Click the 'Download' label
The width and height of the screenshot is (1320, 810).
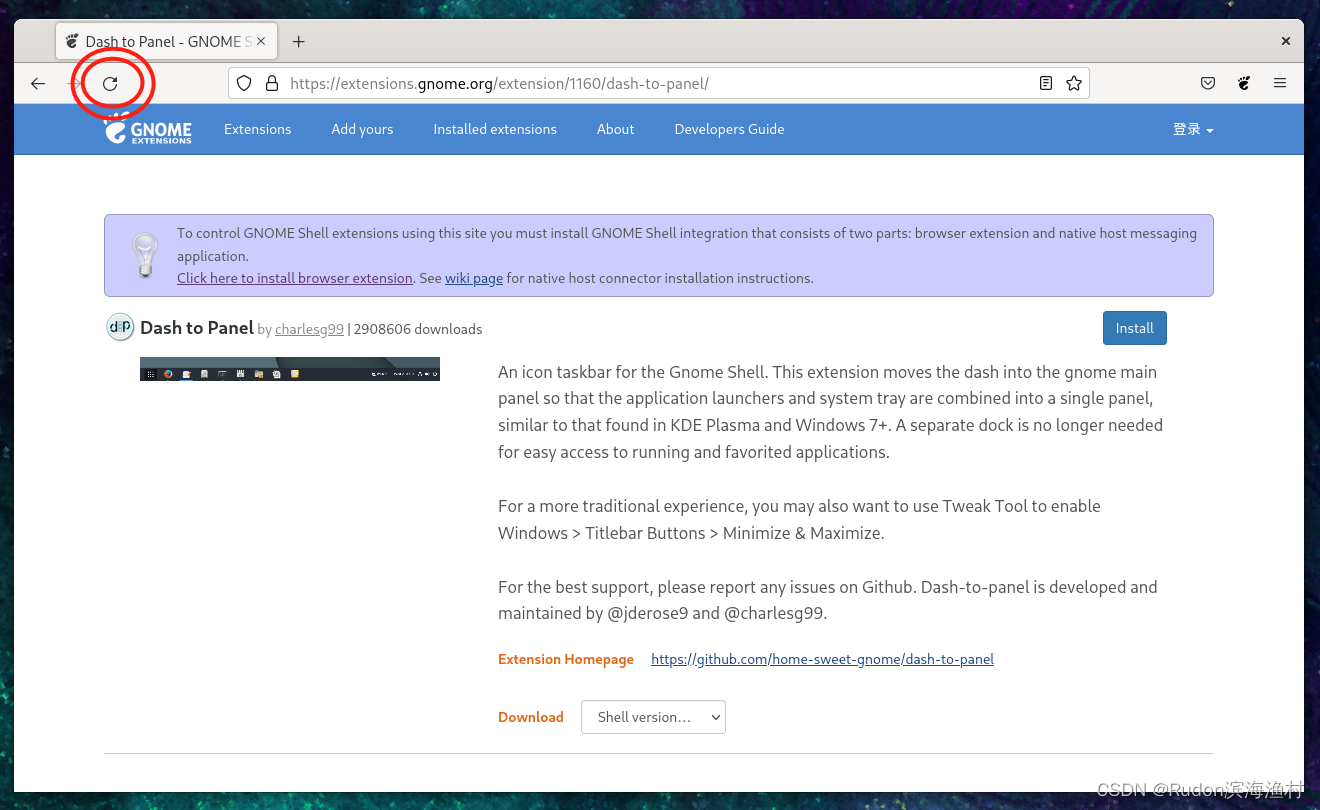531,717
